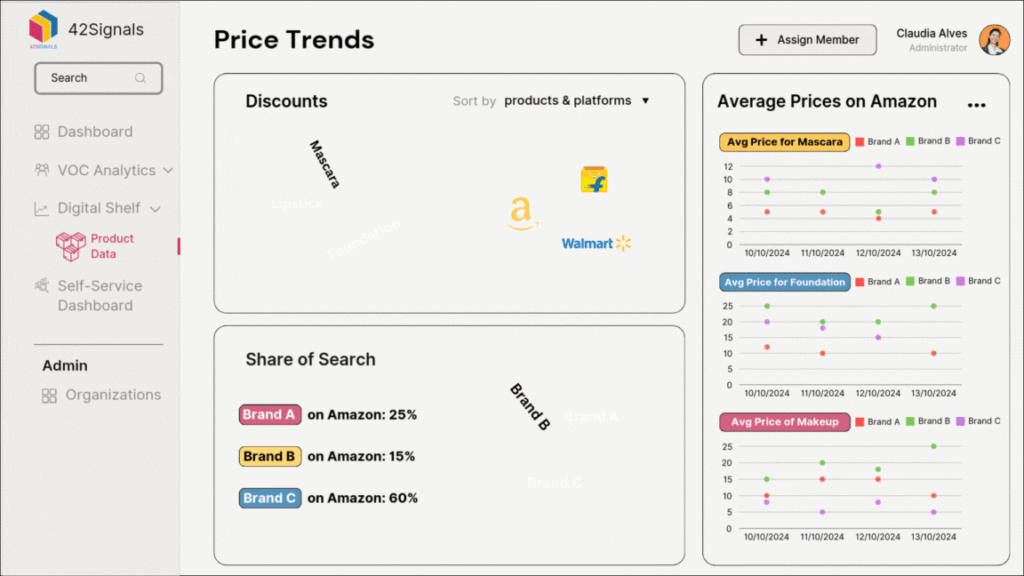Click the VOC Analytics sidebar icon
Image resolution: width=1024 pixels, height=576 pixels.
pyautogui.click(x=44, y=170)
